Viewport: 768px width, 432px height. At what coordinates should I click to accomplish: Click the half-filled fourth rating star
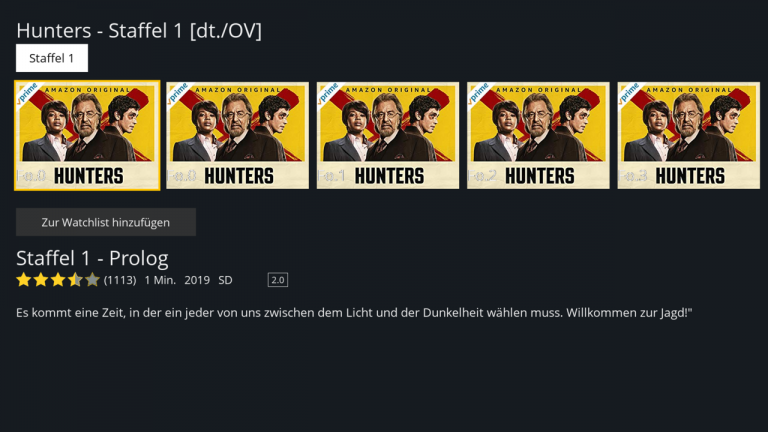[75, 280]
